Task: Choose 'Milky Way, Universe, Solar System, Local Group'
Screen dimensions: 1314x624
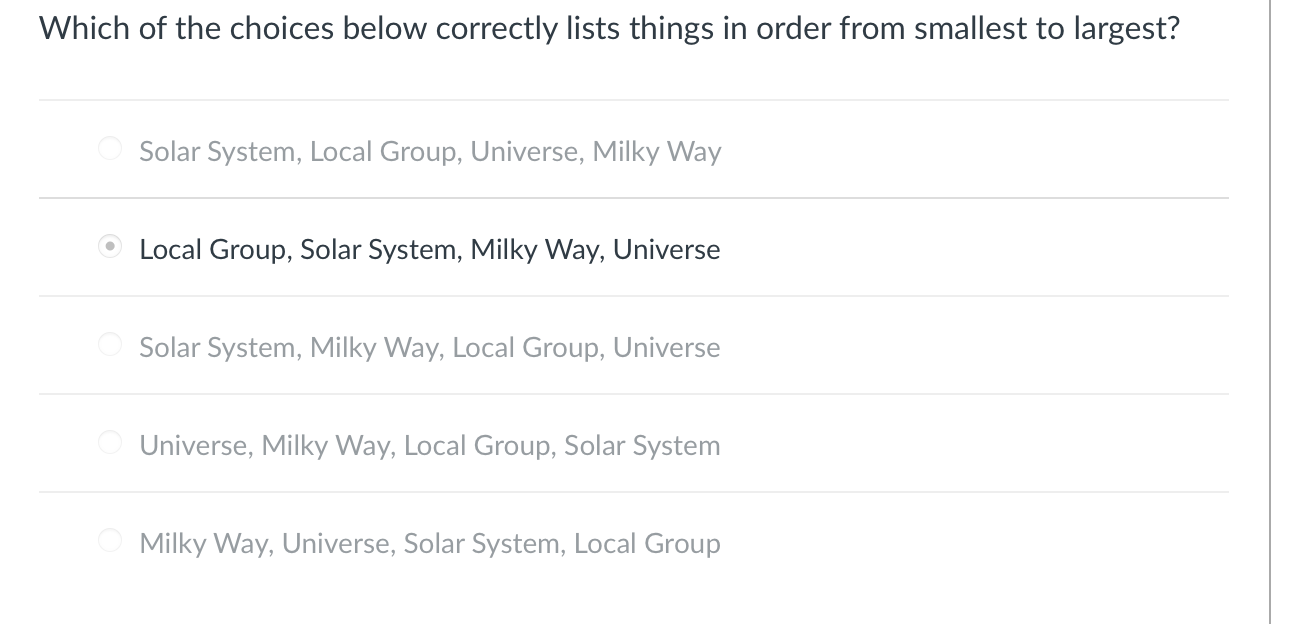Action: point(430,543)
